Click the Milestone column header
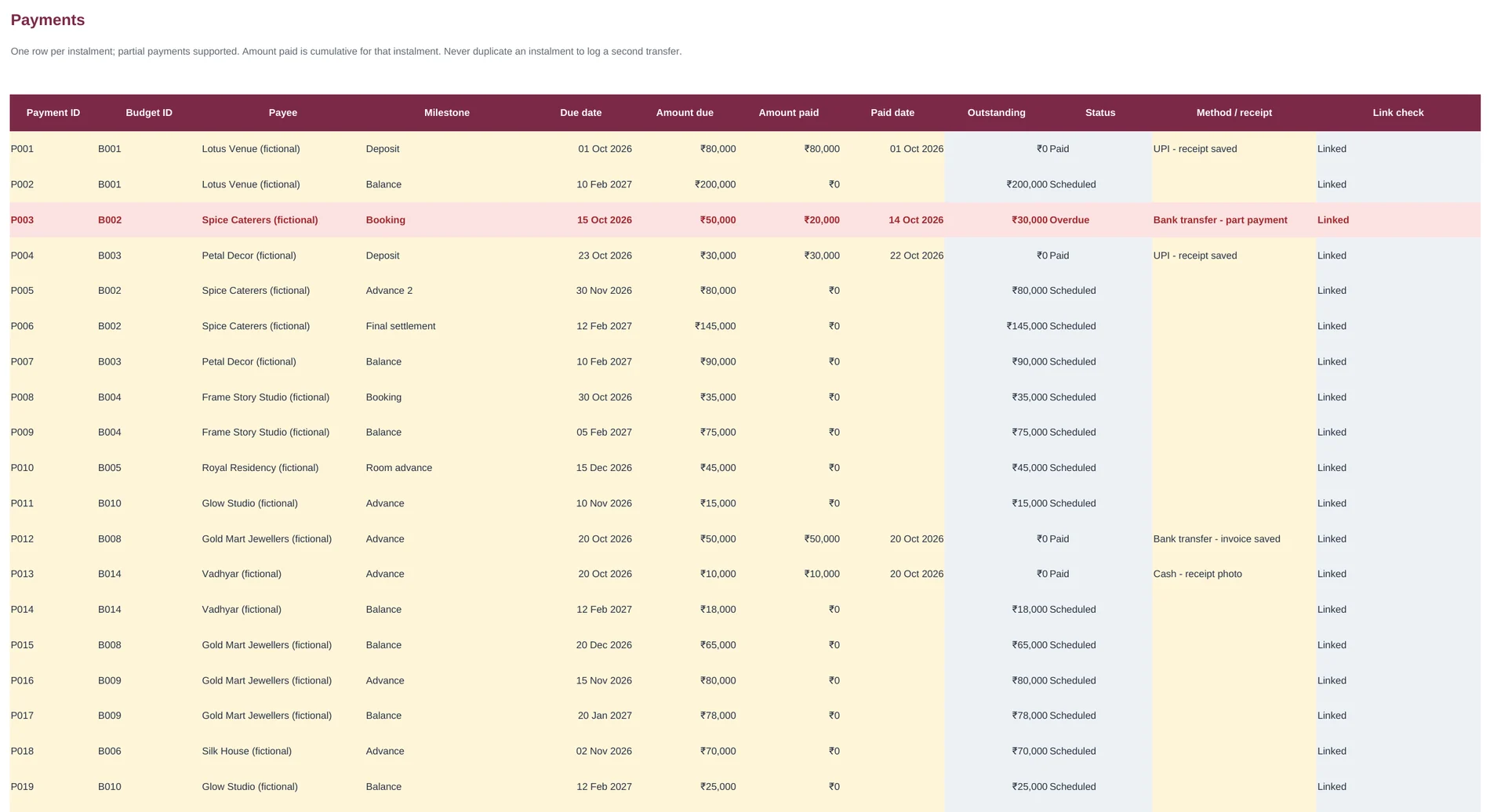 pos(447,113)
